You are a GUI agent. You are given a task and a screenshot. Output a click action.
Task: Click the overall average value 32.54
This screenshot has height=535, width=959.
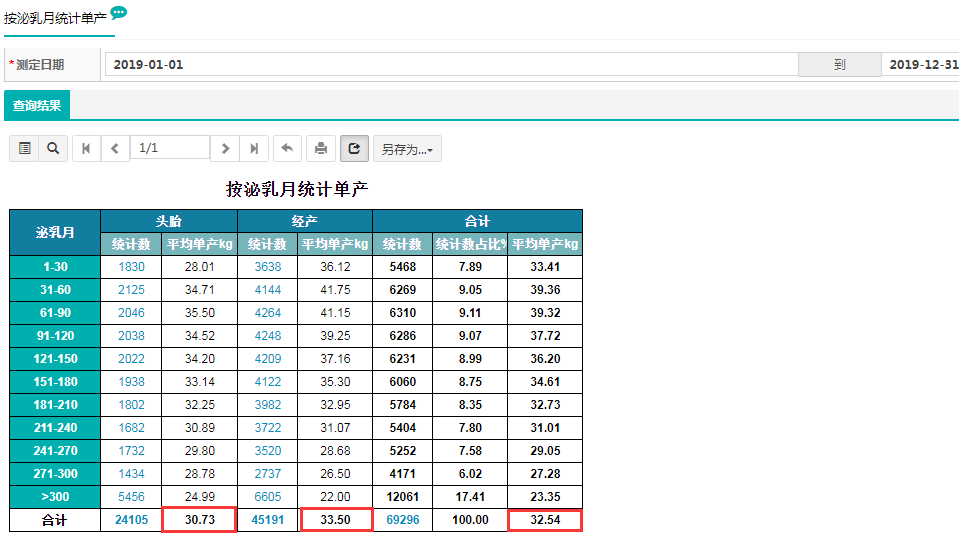pos(545,520)
